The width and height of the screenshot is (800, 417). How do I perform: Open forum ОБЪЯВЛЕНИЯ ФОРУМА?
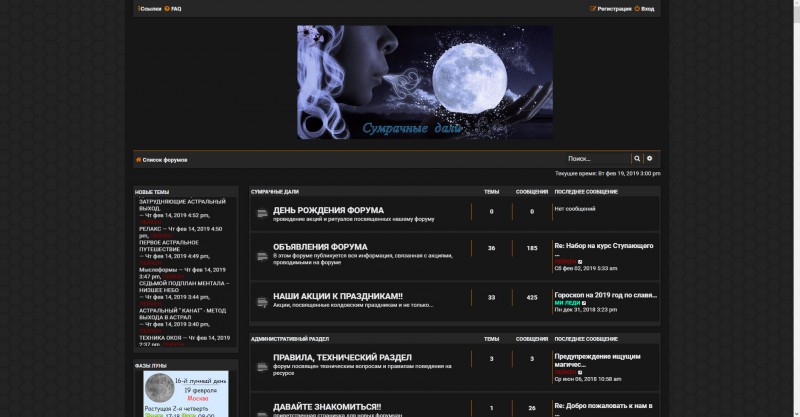click(320, 247)
